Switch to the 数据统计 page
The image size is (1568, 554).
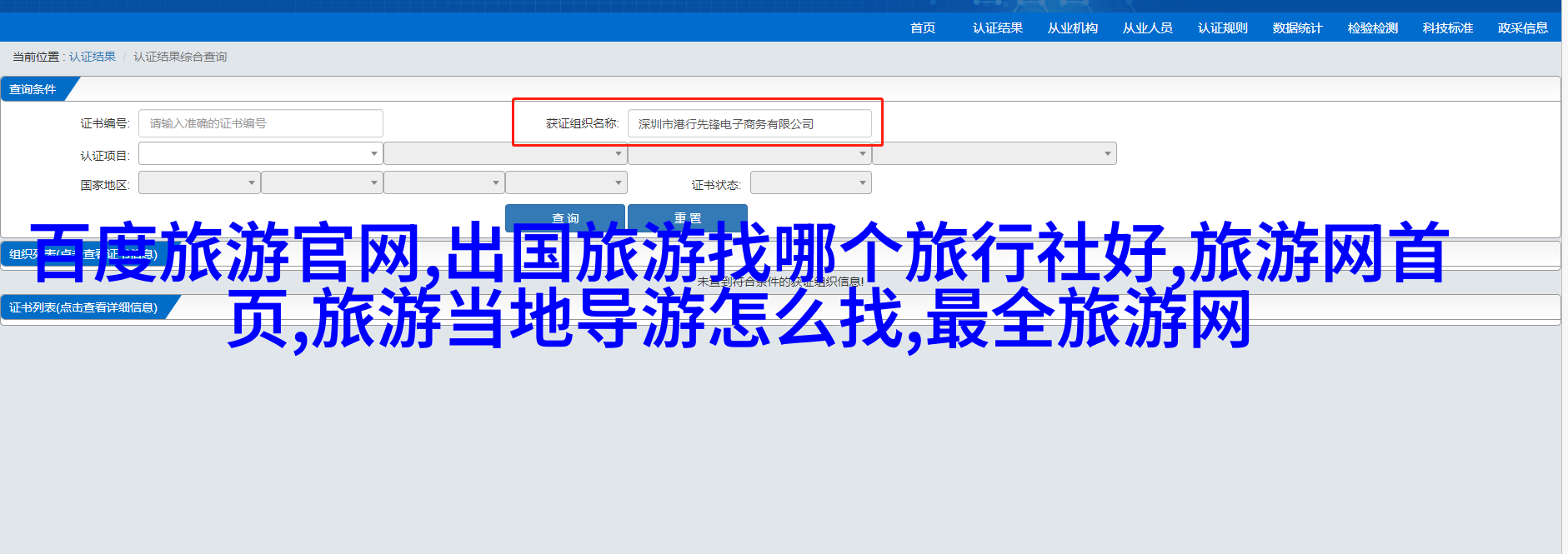[1298, 28]
